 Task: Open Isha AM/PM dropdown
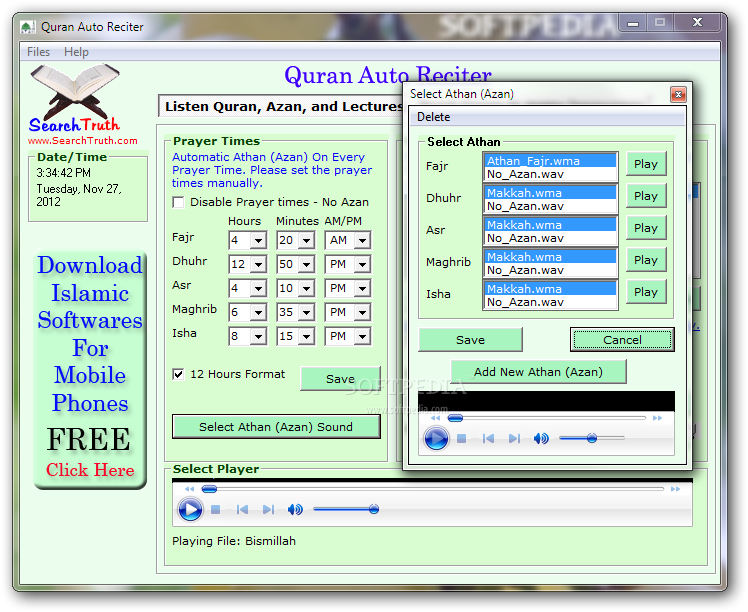(x=362, y=336)
